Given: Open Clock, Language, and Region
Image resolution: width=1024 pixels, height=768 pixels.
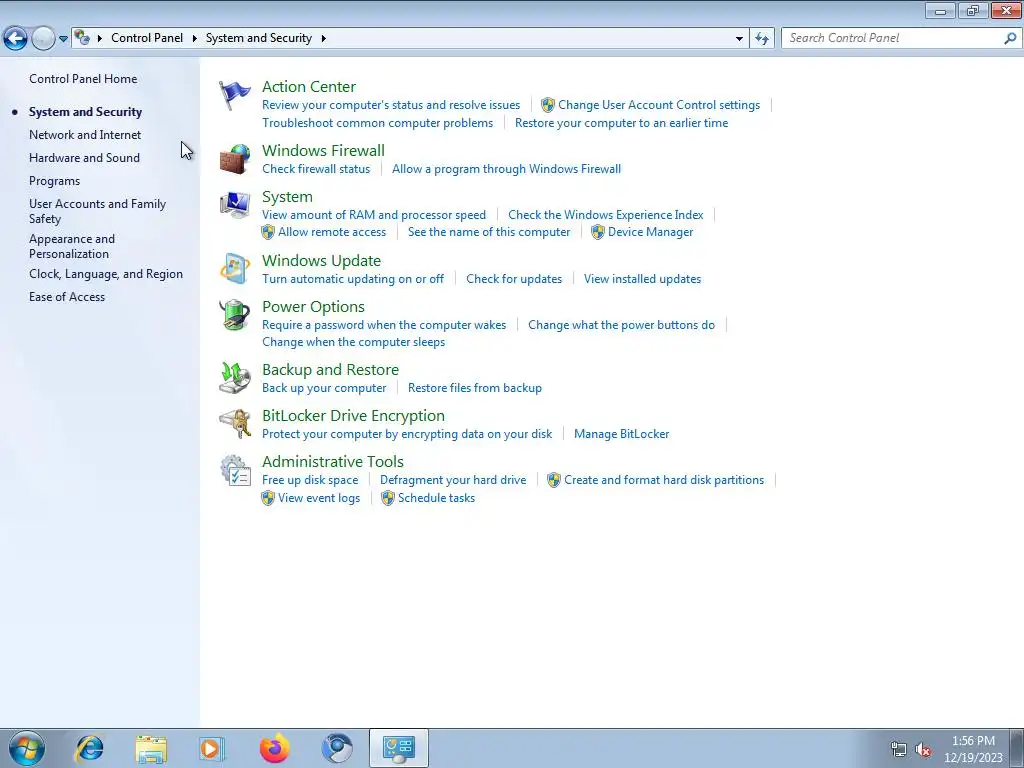Looking at the screenshot, I should point(106,274).
